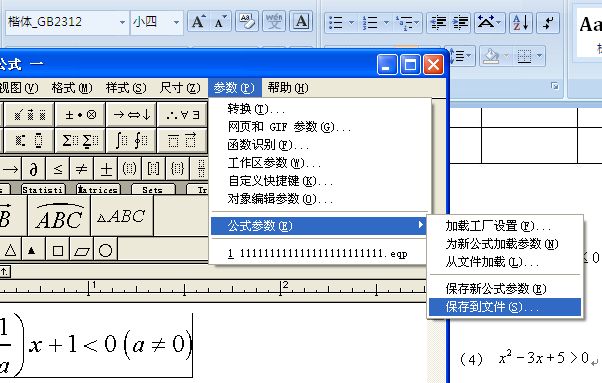Switch to the Sets tab
This screenshot has height=383, width=602.
point(152,190)
